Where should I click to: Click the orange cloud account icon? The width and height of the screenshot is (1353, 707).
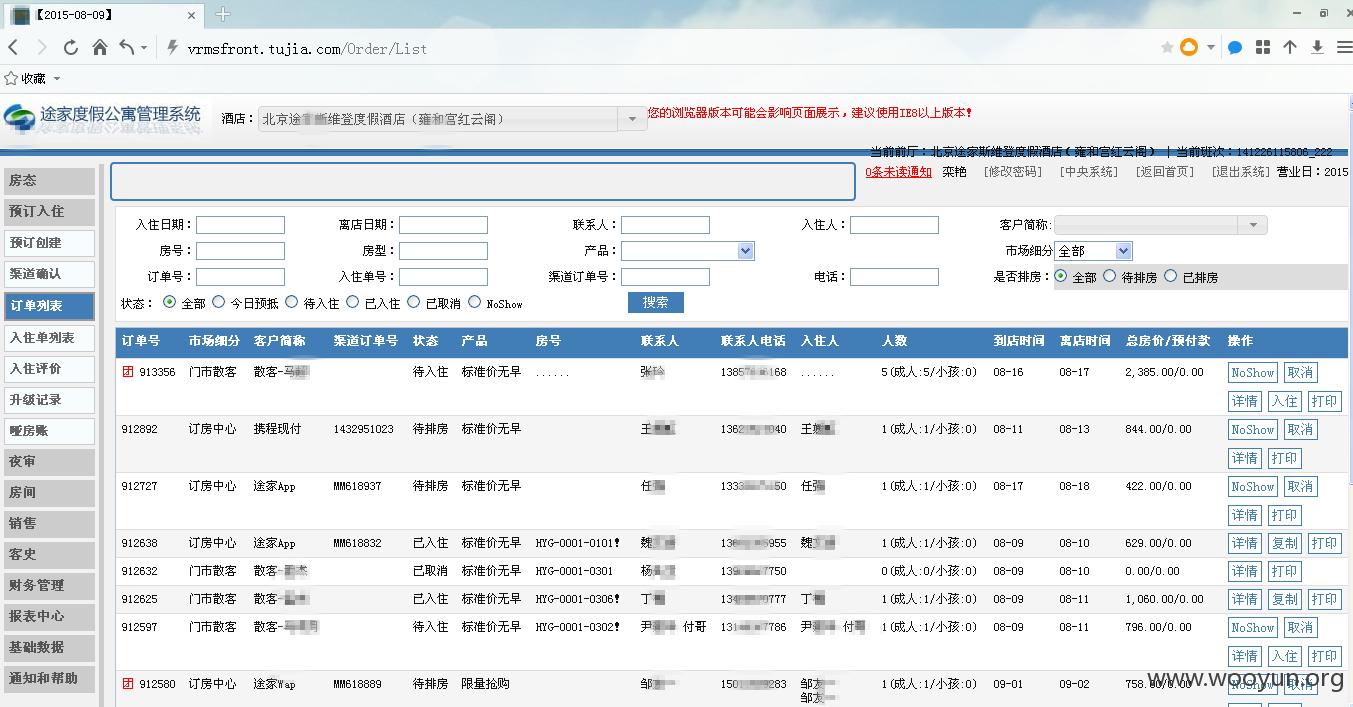click(x=1189, y=47)
